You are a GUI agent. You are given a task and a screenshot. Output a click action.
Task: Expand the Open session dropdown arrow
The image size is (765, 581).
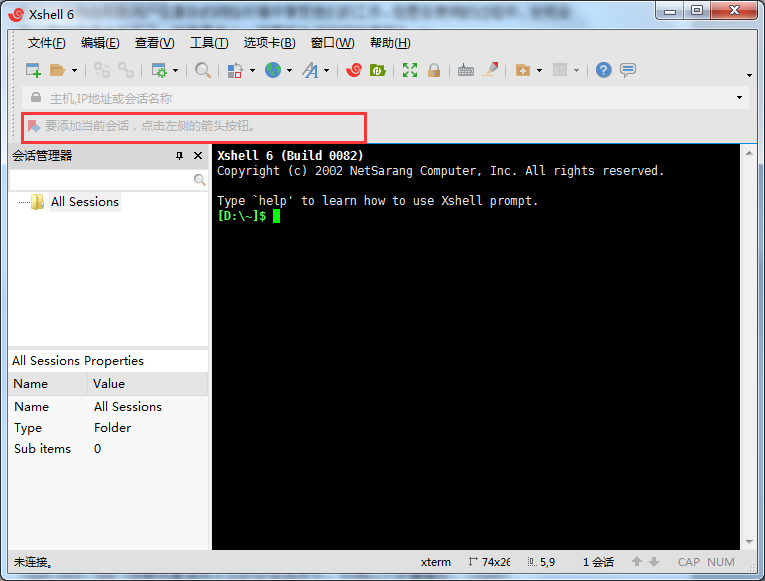pyautogui.click(x=74, y=71)
